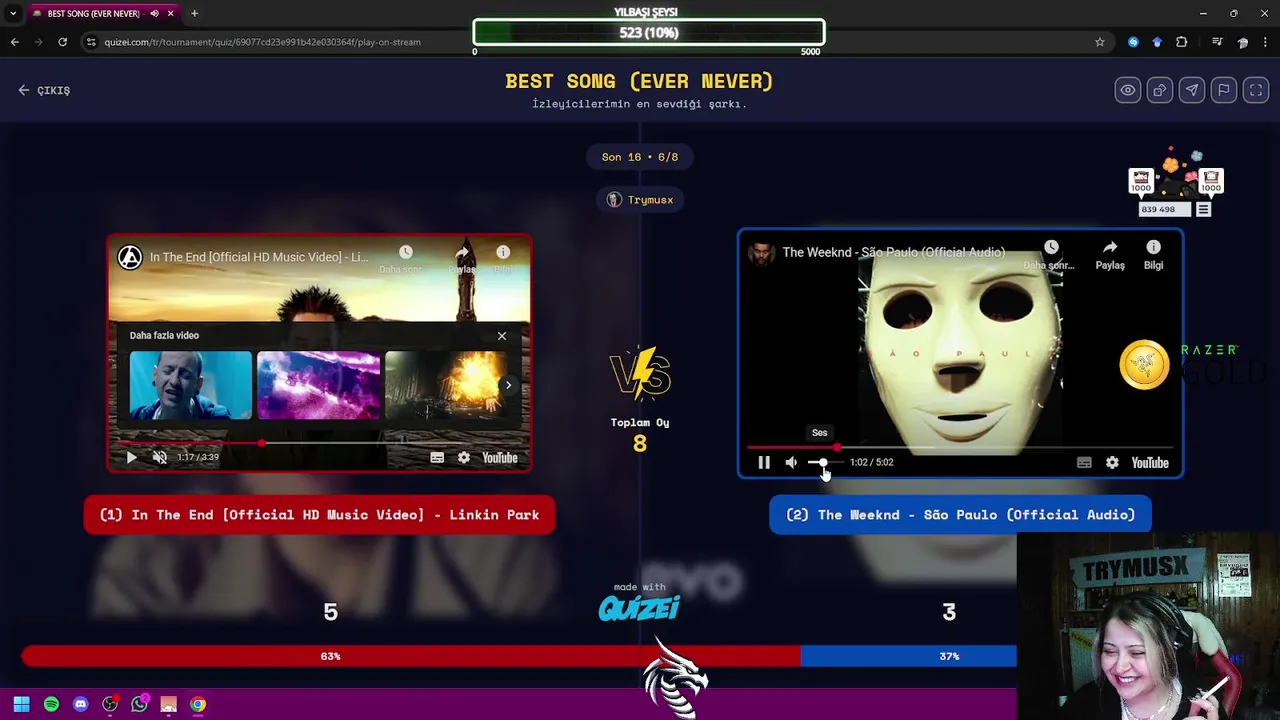This screenshot has width=1280, height=720.
Task: Click the blue house-shaped extension icon
Action: click(1157, 42)
